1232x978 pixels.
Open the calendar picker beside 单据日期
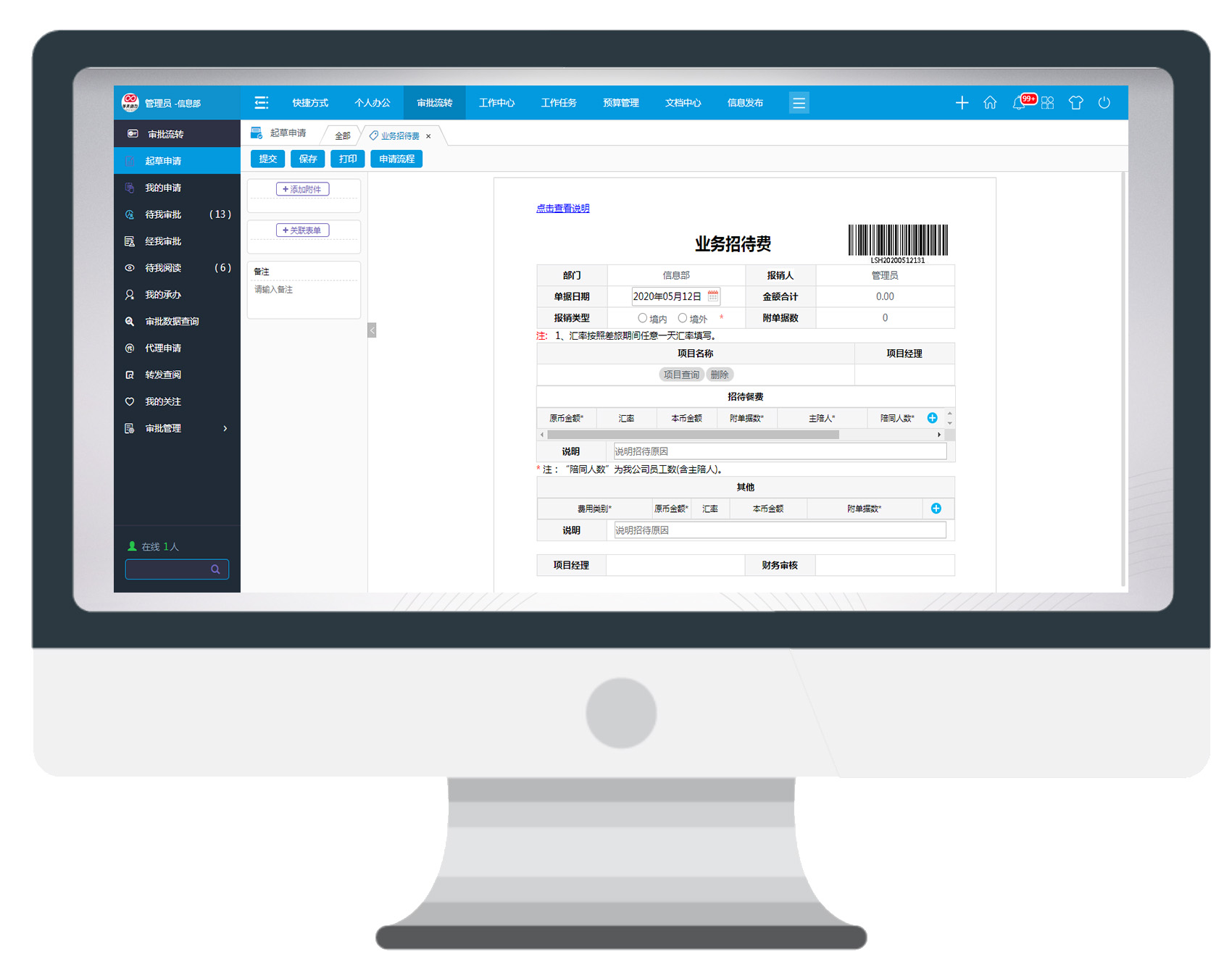pyautogui.click(x=713, y=296)
